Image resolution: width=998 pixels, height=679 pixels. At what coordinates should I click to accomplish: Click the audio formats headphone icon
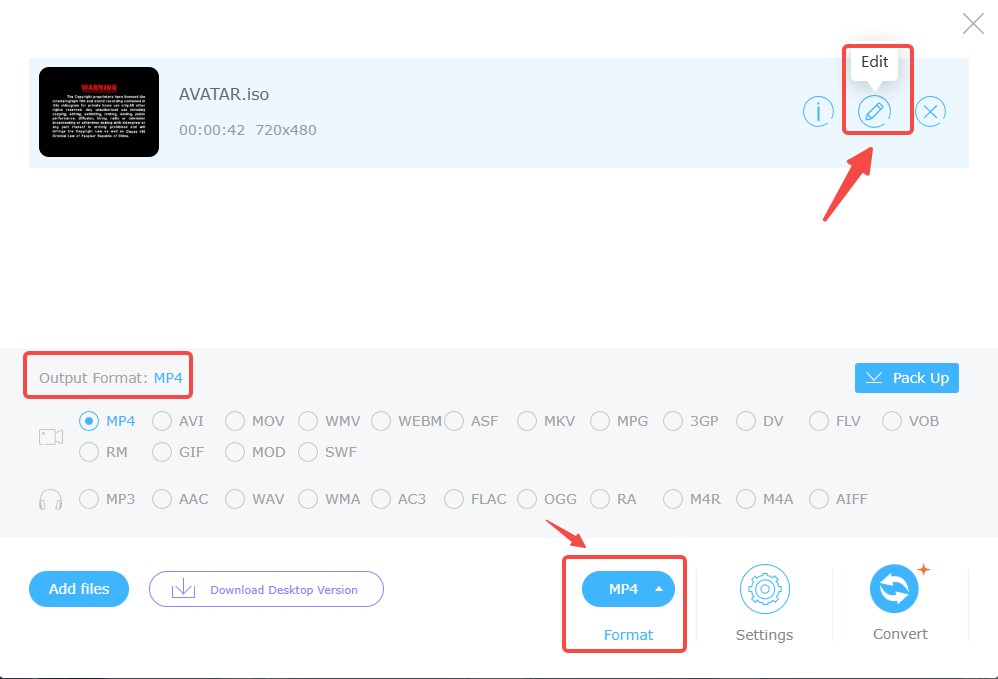pos(50,499)
